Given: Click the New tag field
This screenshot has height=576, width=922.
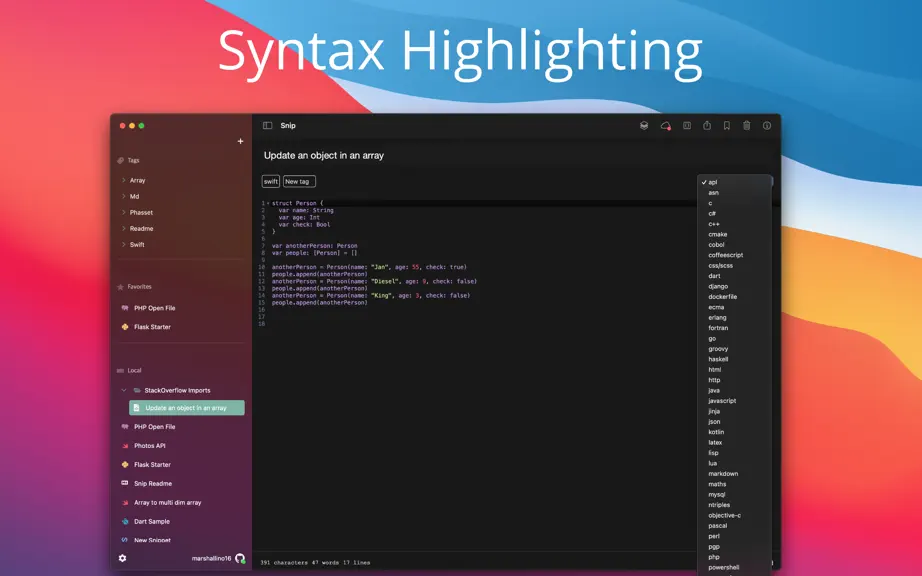Looking at the screenshot, I should click(299, 182).
